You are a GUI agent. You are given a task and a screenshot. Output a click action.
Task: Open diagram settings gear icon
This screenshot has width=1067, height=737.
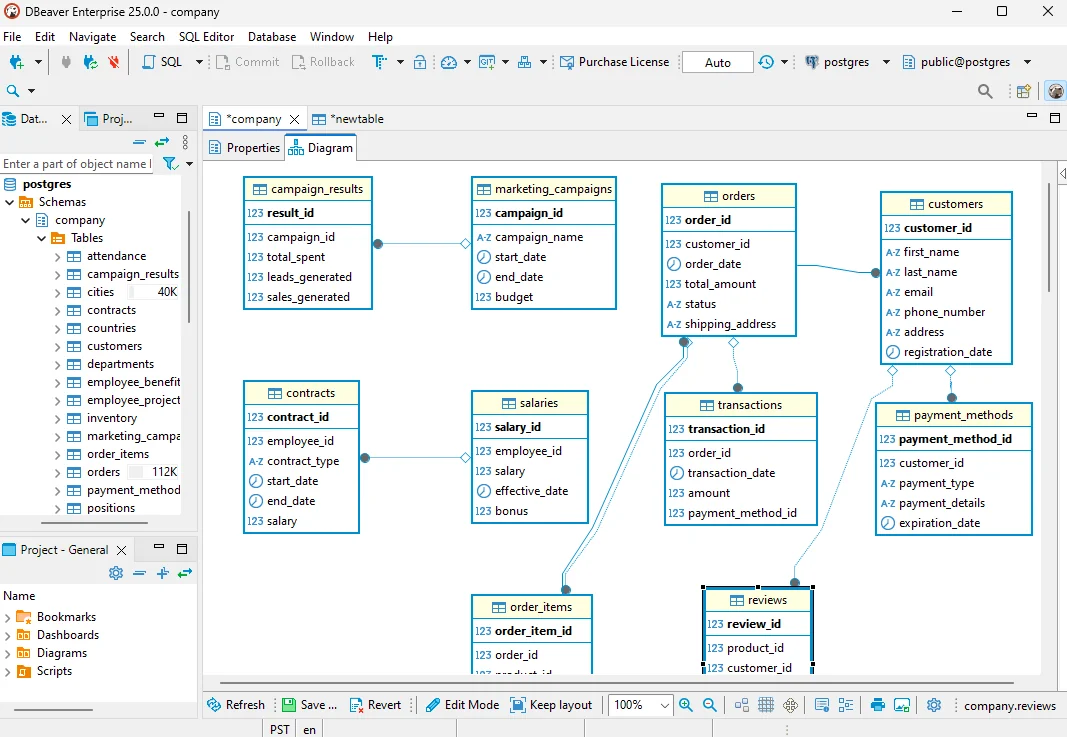[934, 705]
